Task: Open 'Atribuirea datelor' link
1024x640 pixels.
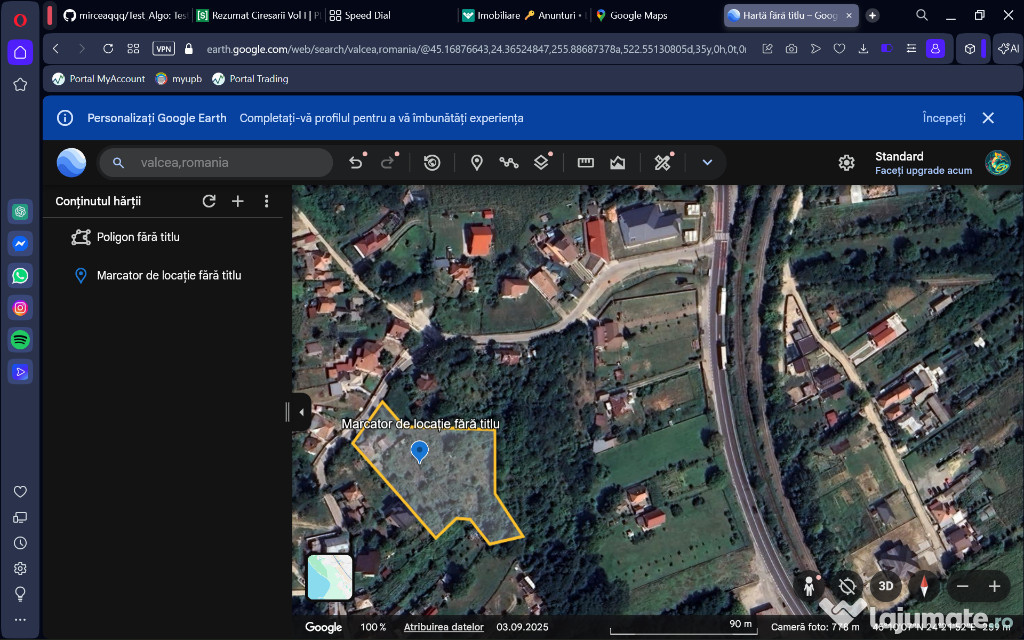Action: point(443,627)
